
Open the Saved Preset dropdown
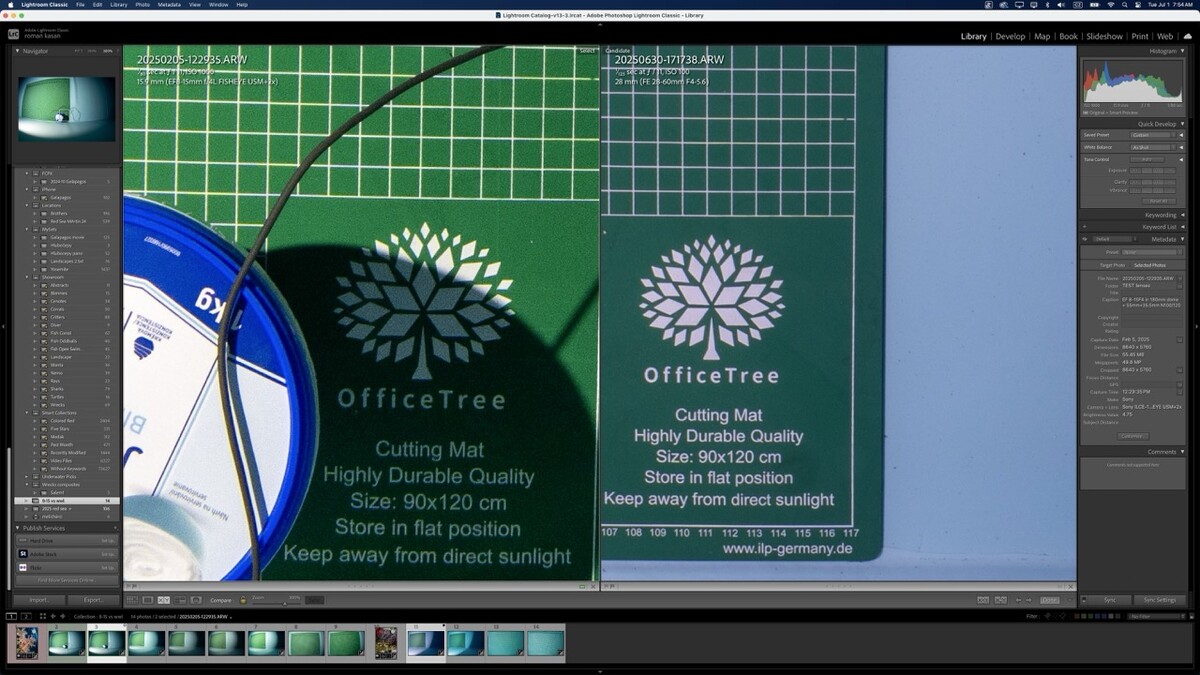(x=1152, y=135)
